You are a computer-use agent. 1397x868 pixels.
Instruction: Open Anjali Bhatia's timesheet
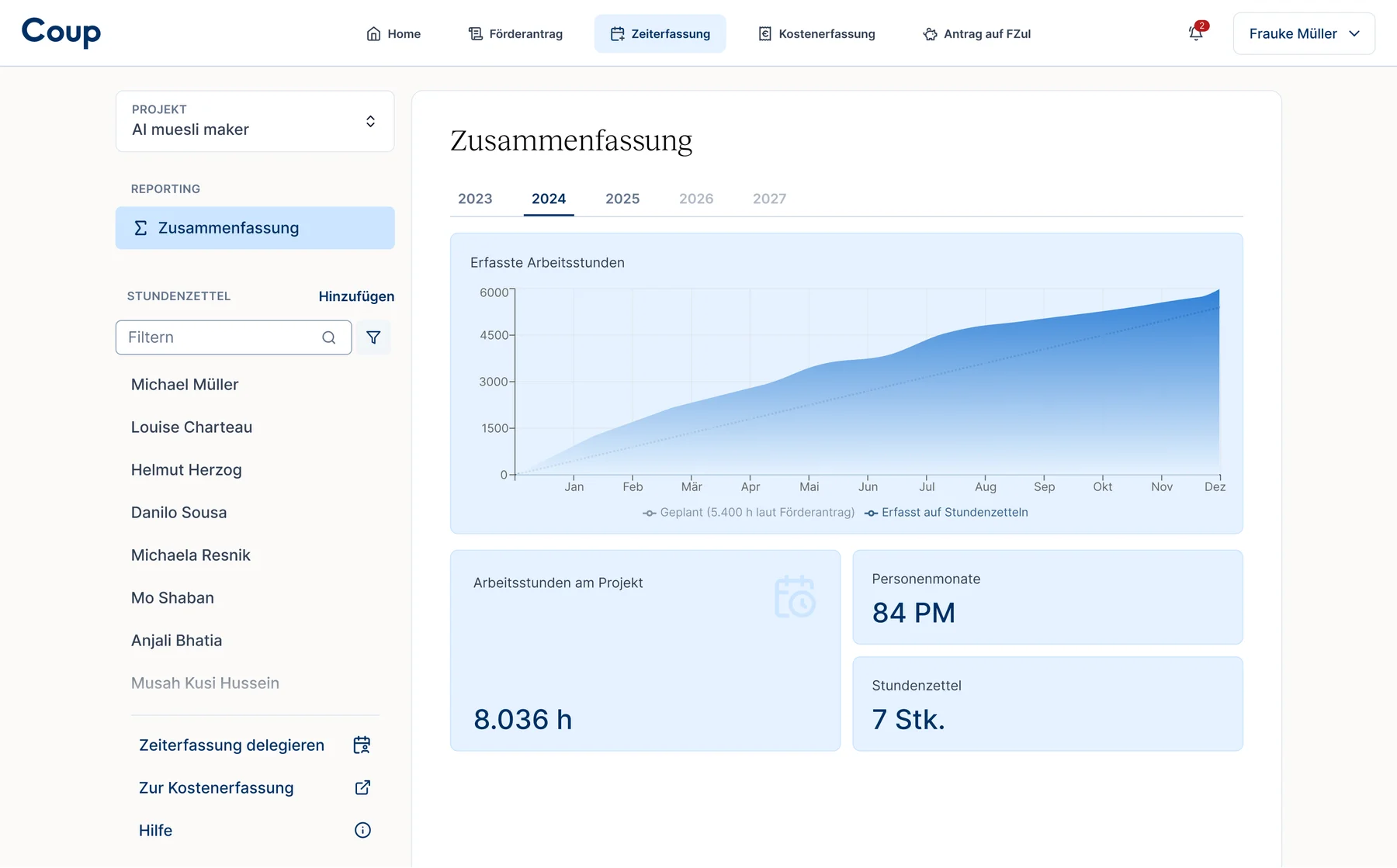177,641
